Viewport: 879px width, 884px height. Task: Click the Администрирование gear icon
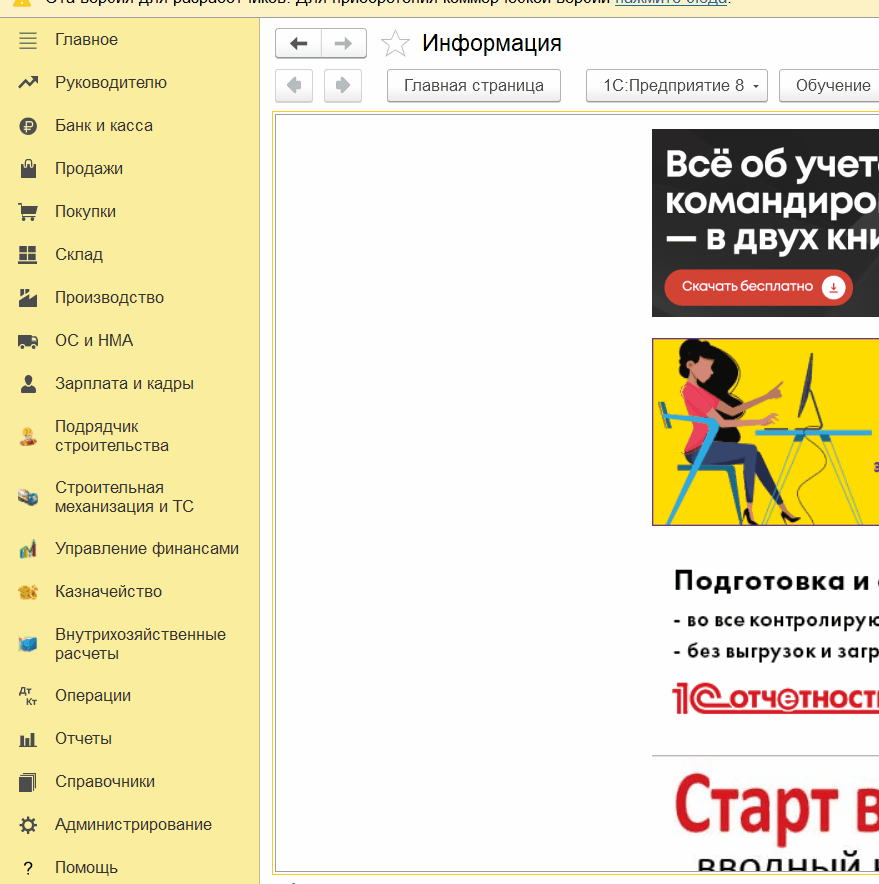(28, 825)
